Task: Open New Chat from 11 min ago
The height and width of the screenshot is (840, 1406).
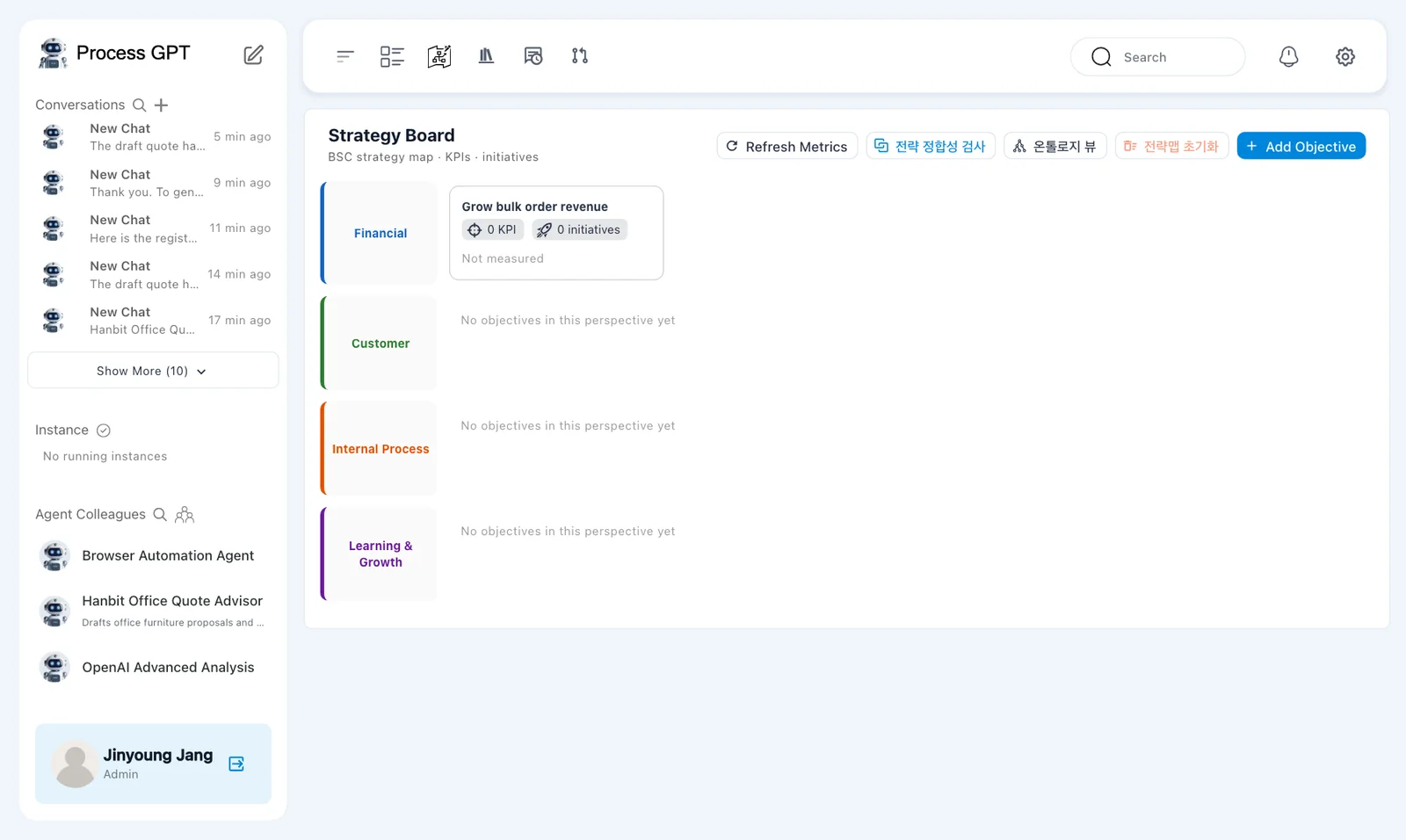Action: click(x=153, y=228)
